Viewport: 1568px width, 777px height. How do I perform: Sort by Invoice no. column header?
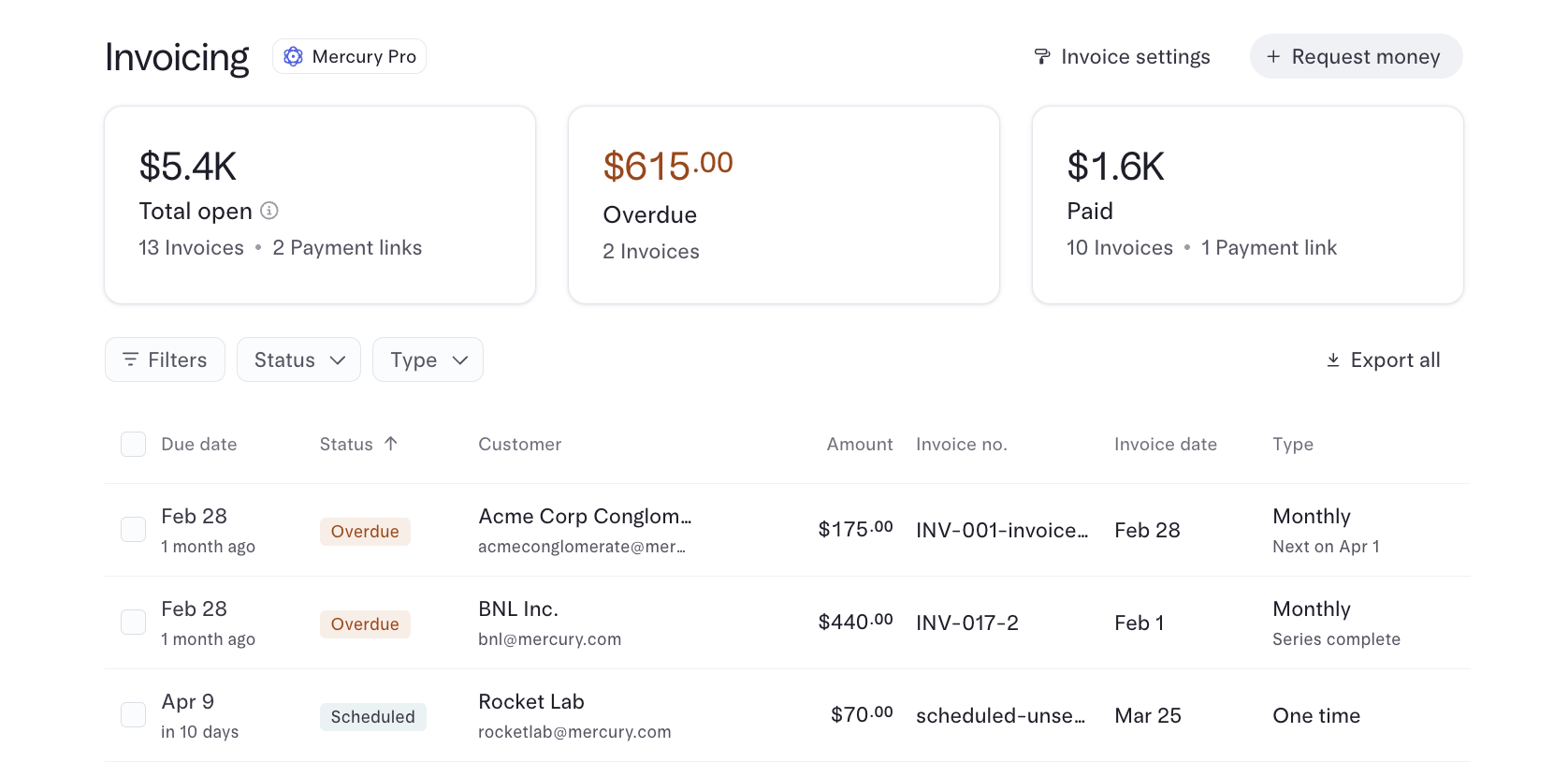click(962, 445)
